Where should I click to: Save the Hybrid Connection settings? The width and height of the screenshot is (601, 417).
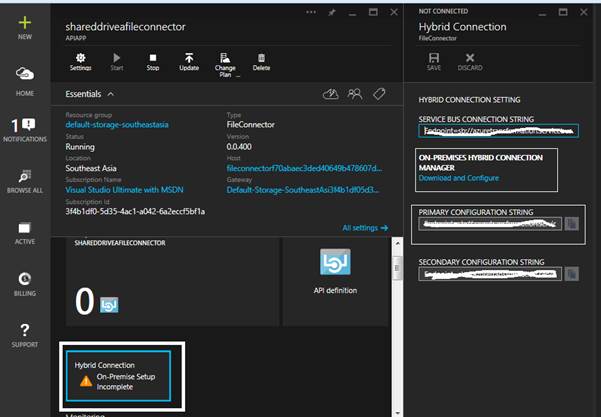click(x=434, y=62)
